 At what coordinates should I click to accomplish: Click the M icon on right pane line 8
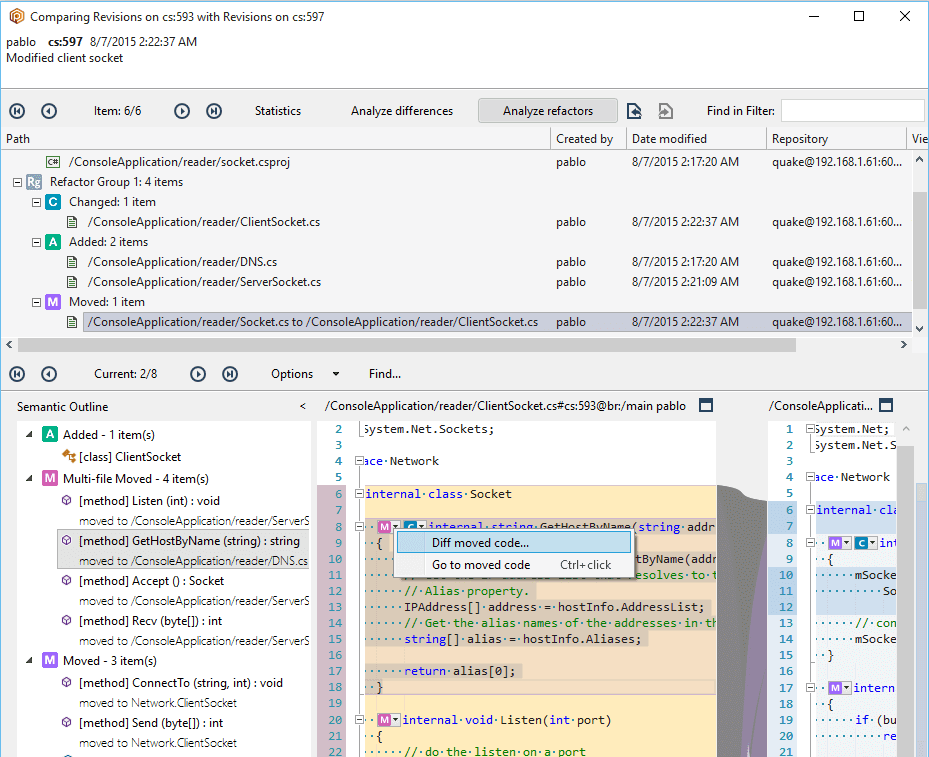pos(835,543)
